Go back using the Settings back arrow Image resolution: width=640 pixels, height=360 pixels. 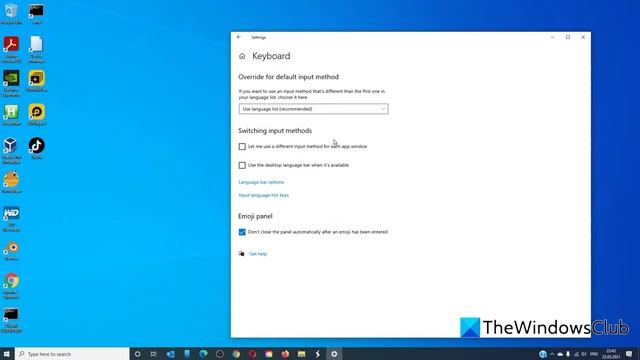[239, 37]
